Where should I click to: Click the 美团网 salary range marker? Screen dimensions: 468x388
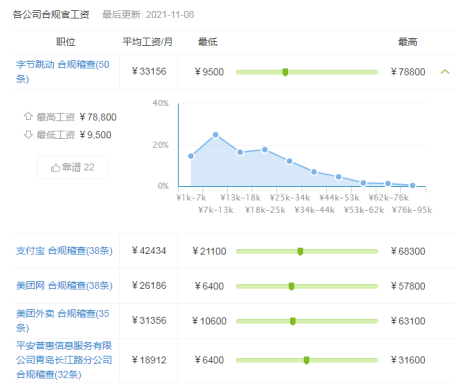click(x=291, y=286)
